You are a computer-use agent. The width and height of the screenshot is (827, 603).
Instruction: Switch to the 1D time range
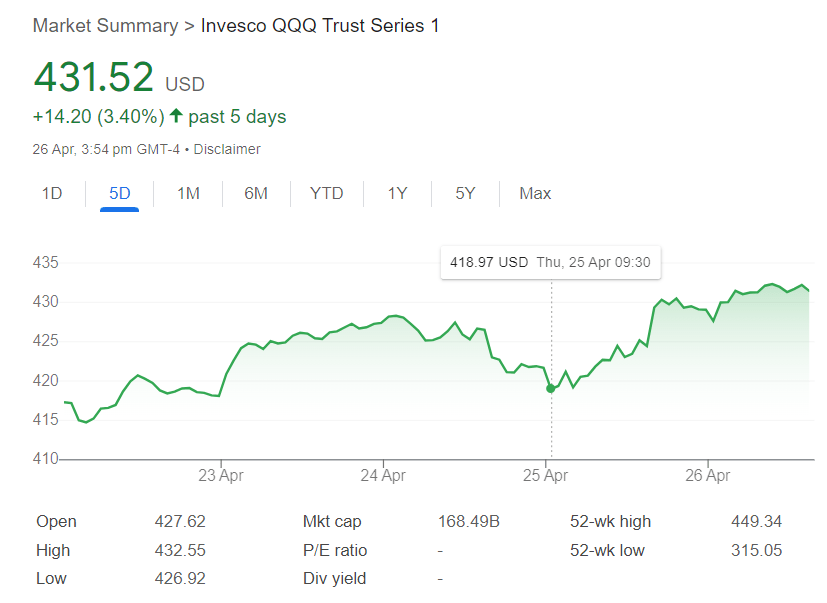[x=52, y=193]
